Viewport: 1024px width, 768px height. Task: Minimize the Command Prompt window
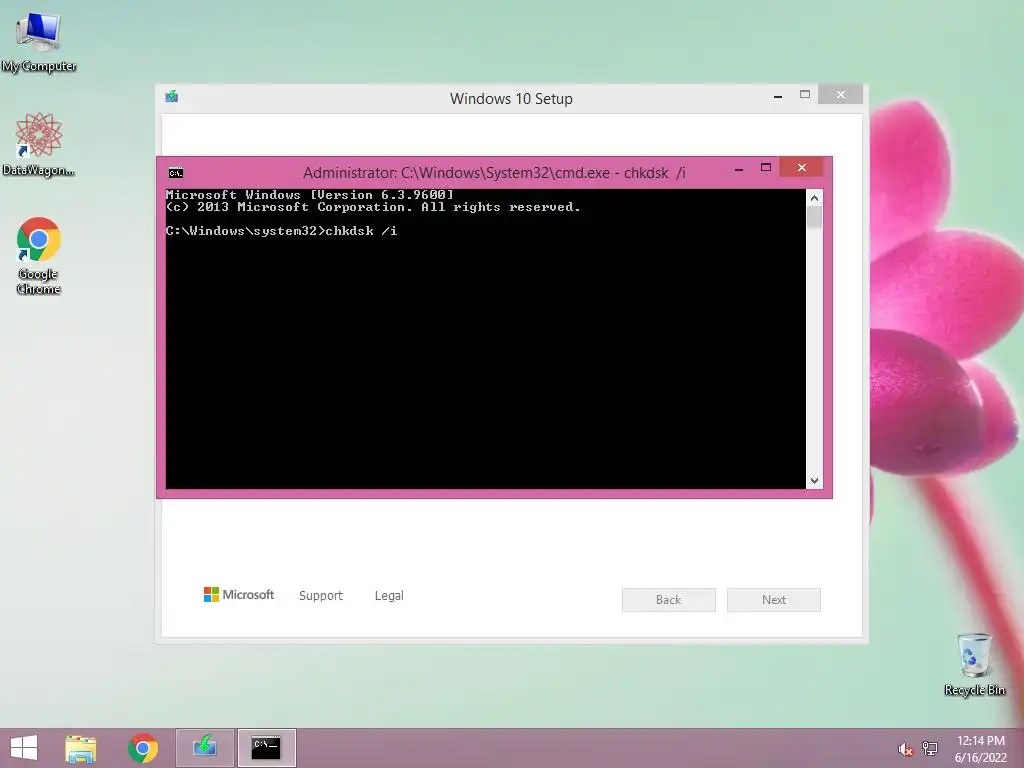tap(739, 169)
